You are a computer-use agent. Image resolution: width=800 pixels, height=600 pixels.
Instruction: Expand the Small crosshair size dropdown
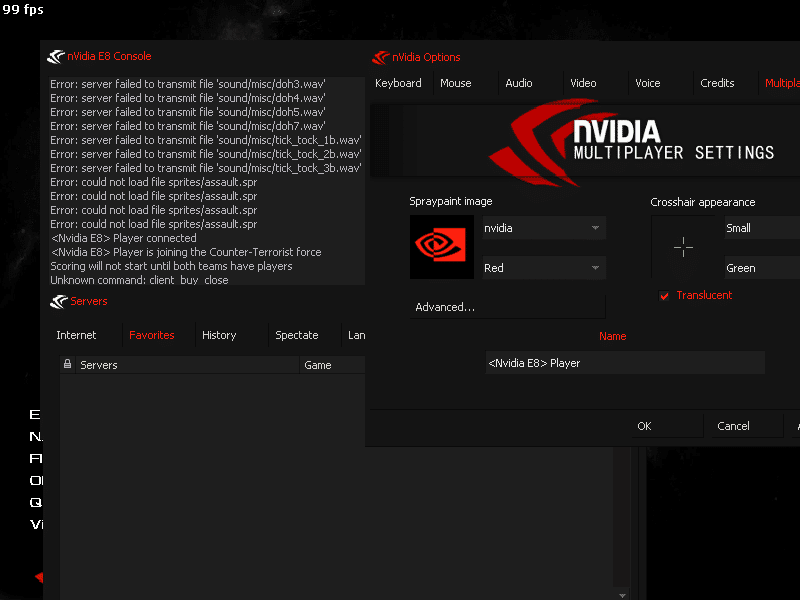pyautogui.click(x=762, y=228)
